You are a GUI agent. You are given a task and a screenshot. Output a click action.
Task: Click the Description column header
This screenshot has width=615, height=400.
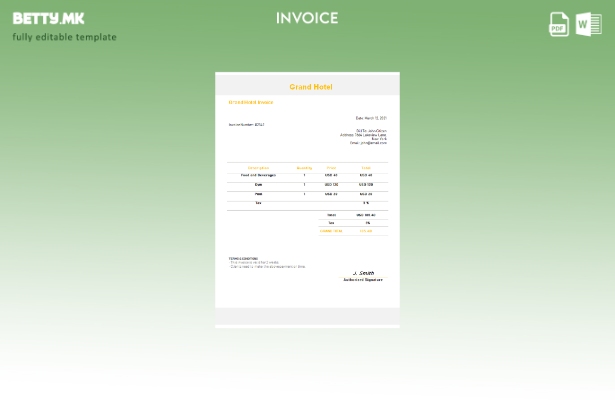[258, 168]
